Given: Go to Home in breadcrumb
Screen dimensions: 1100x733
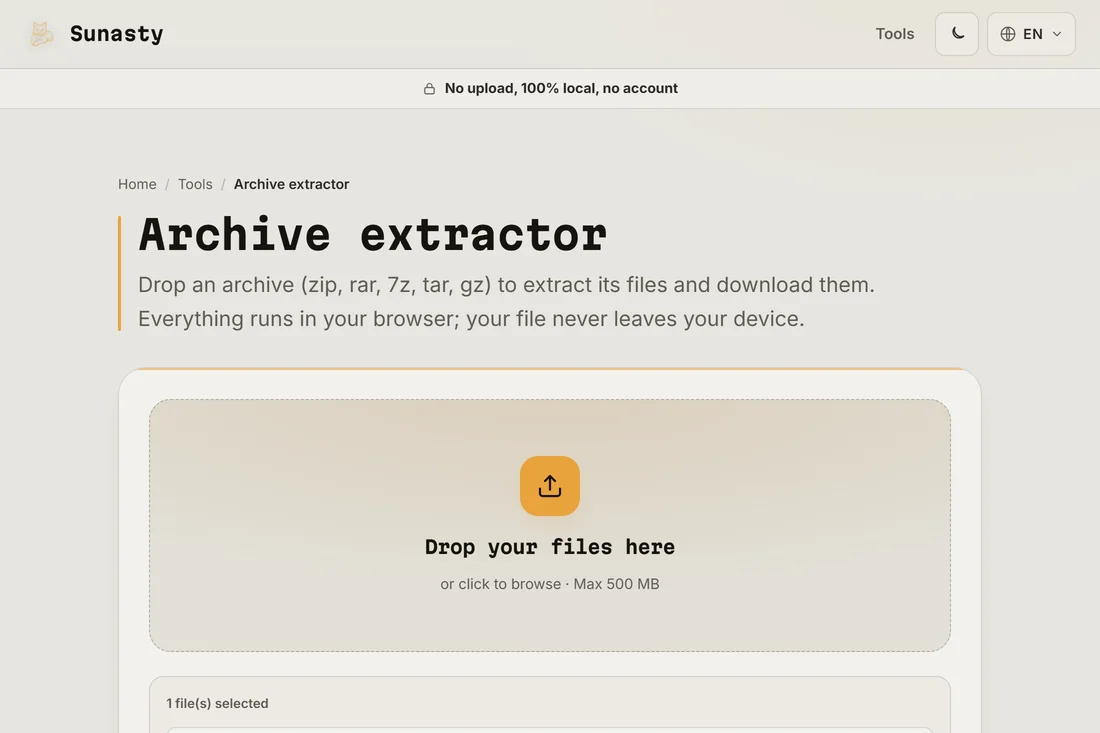Looking at the screenshot, I should (137, 184).
